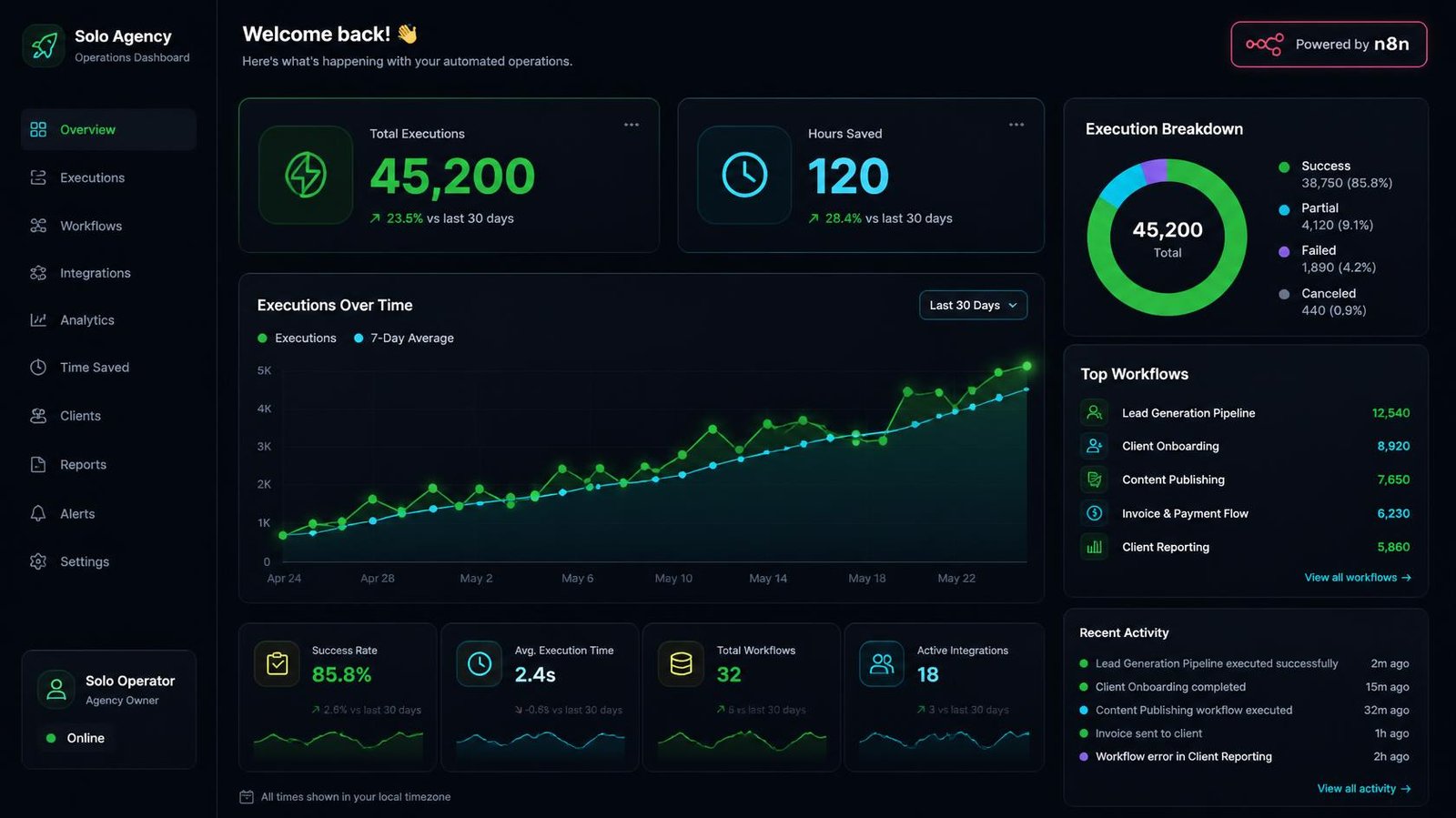Image resolution: width=1456 pixels, height=818 pixels.
Task: Click the Total Executions lightning icon
Action: (x=306, y=175)
